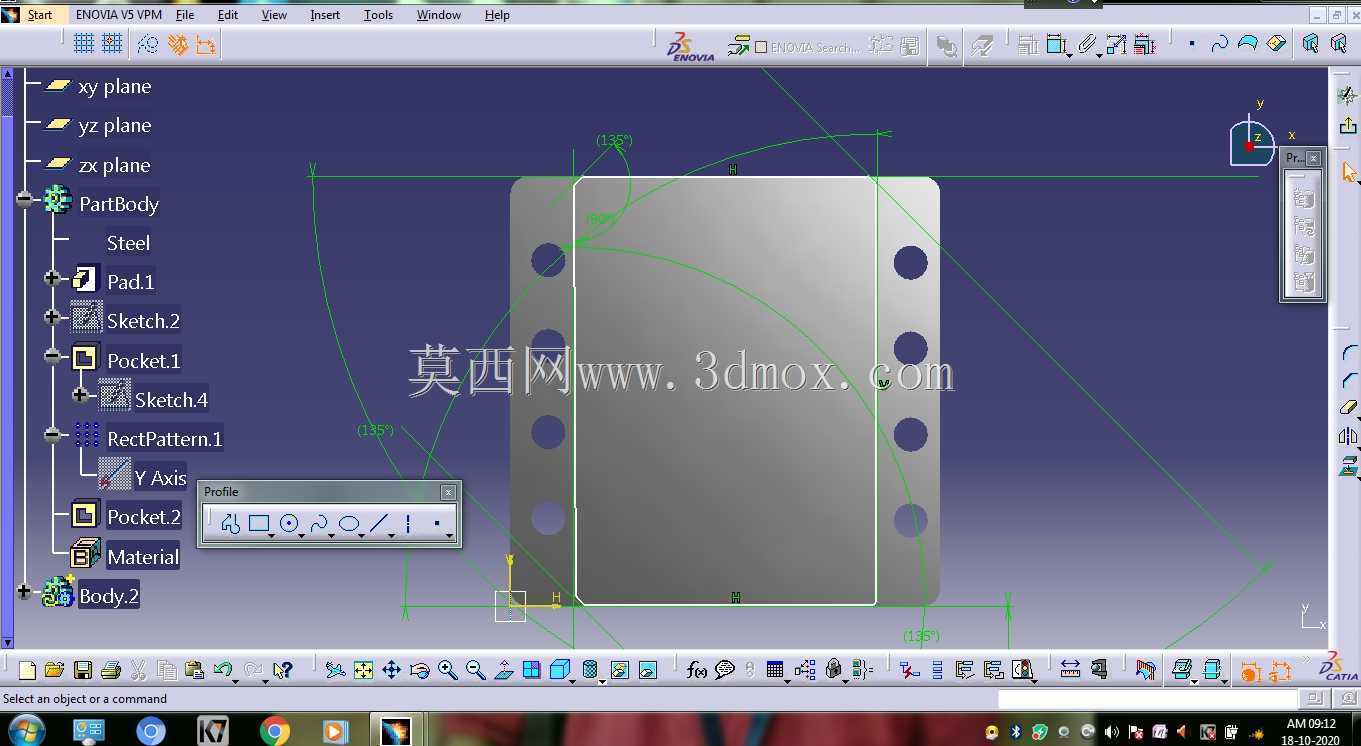Close the Profile toolbar

click(x=448, y=492)
